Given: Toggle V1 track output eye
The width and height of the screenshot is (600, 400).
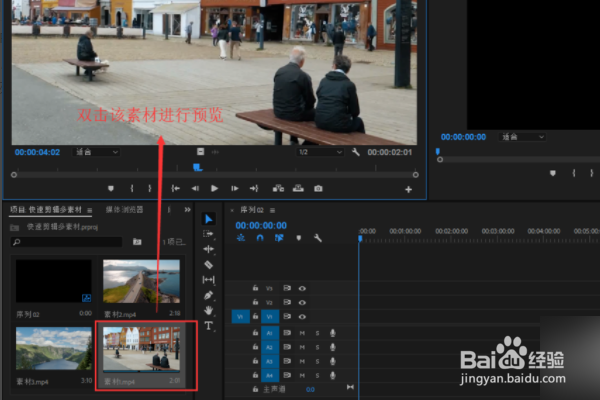Looking at the screenshot, I should coord(302,317).
